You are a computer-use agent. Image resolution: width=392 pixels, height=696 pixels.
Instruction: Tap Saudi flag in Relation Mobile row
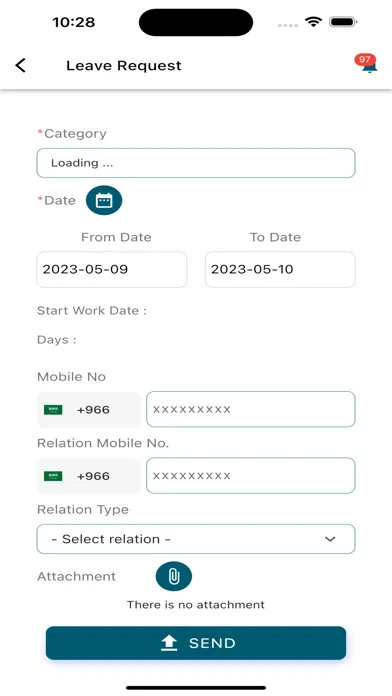(x=53, y=476)
